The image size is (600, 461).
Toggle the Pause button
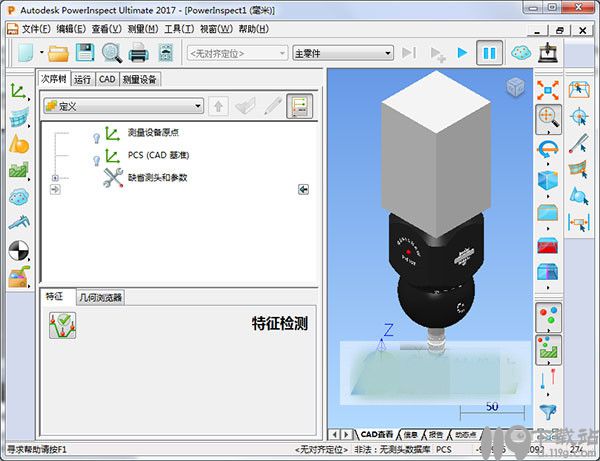point(489,53)
